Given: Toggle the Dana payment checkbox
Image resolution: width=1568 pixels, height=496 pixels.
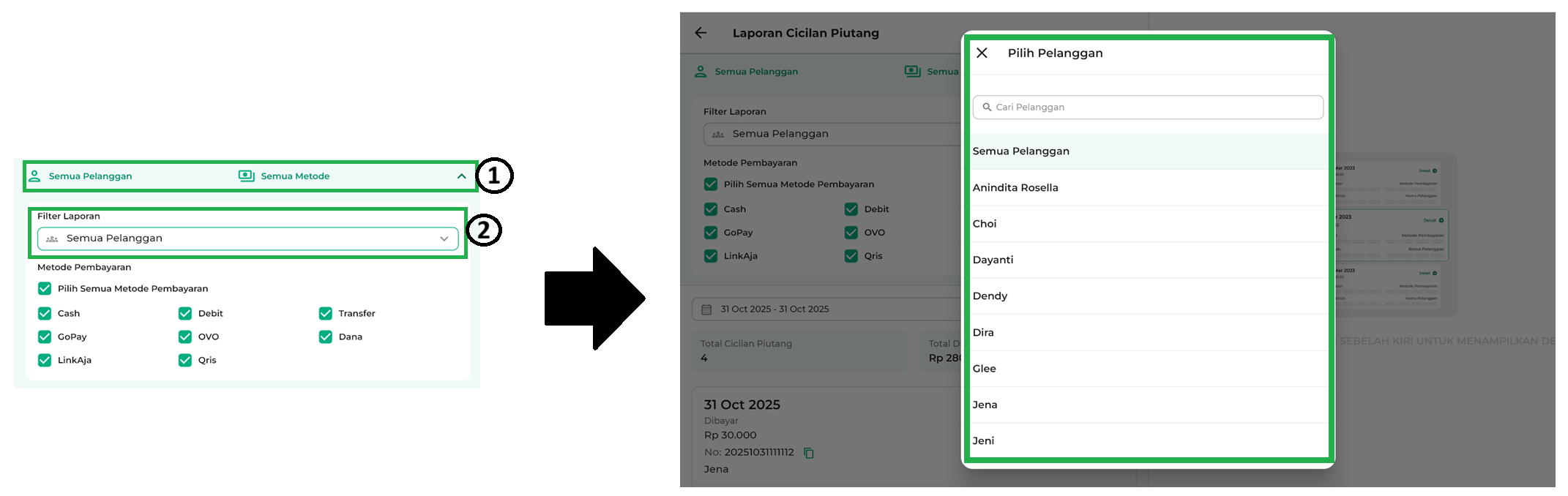Looking at the screenshot, I should coord(326,337).
